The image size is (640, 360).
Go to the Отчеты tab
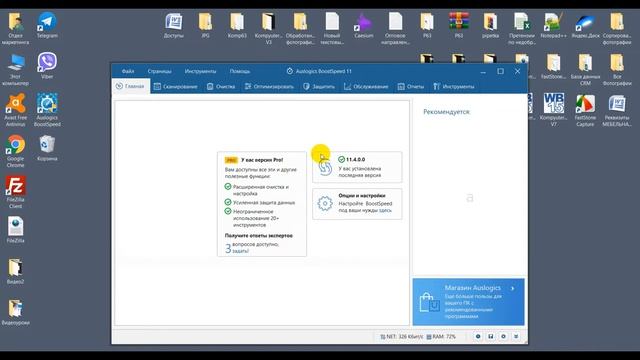(x=411, y=87)
